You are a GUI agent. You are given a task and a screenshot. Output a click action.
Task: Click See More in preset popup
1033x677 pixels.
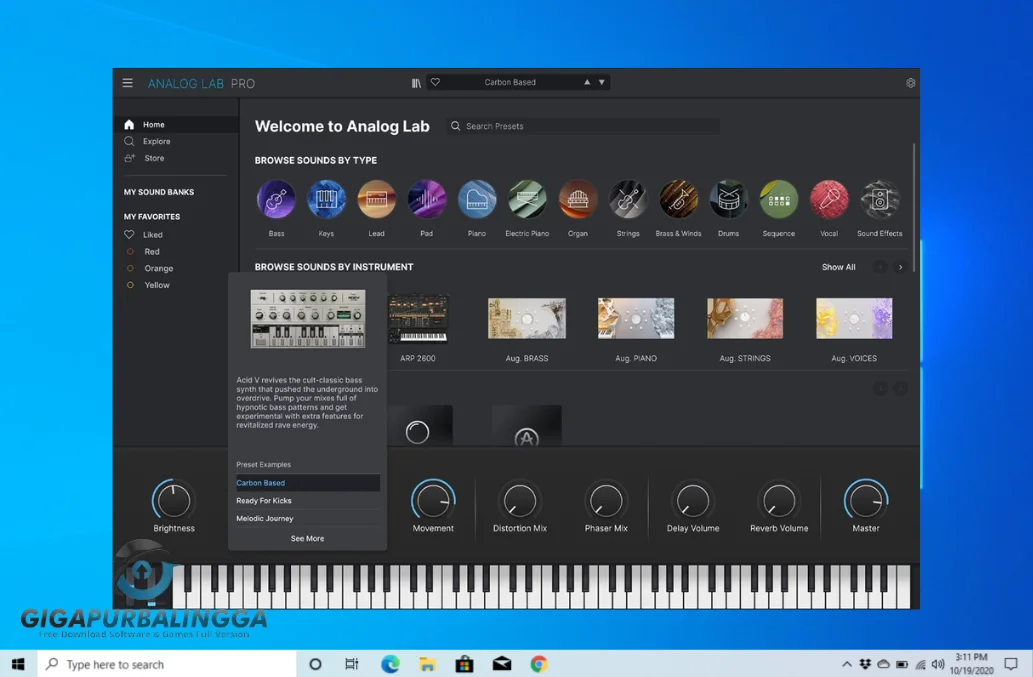coord(307,539)
